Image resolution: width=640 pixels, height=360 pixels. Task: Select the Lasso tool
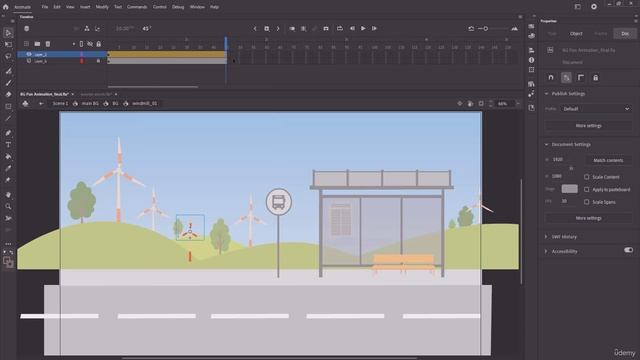click(8, 56)
